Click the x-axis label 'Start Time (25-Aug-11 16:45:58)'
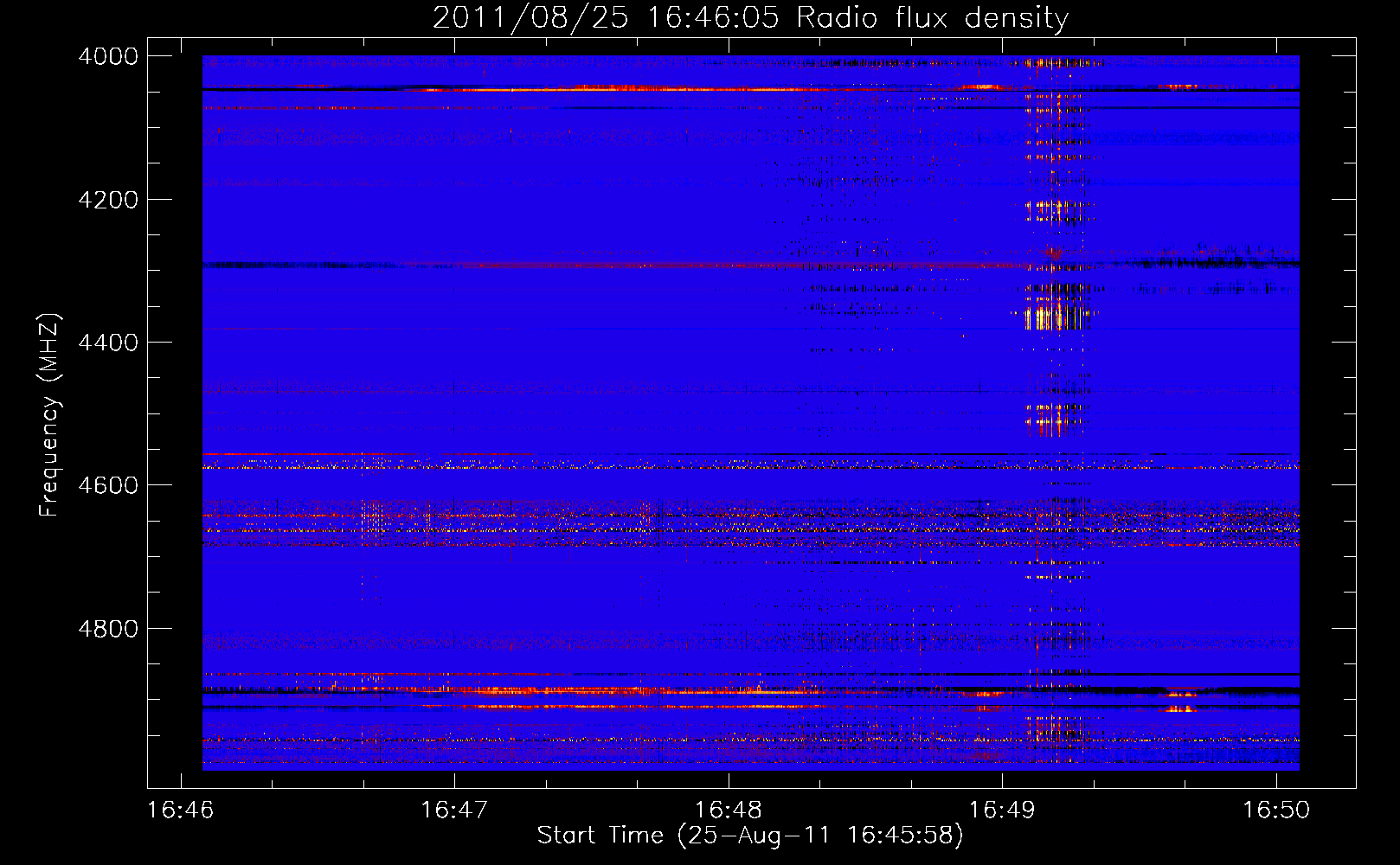 tap(750, 836)
